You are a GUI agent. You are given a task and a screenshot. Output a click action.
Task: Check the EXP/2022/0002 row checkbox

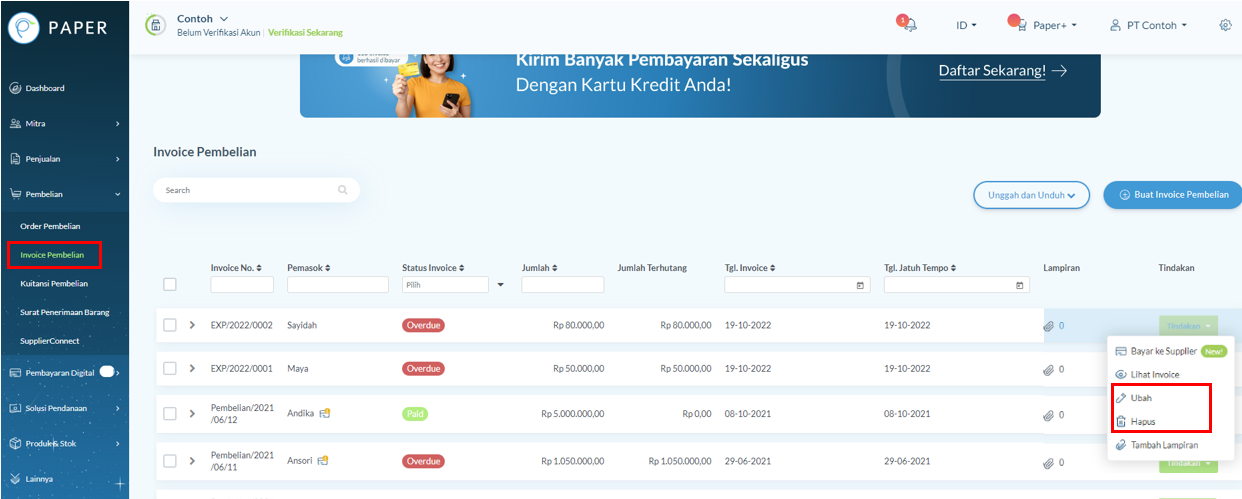coord(169,325)
